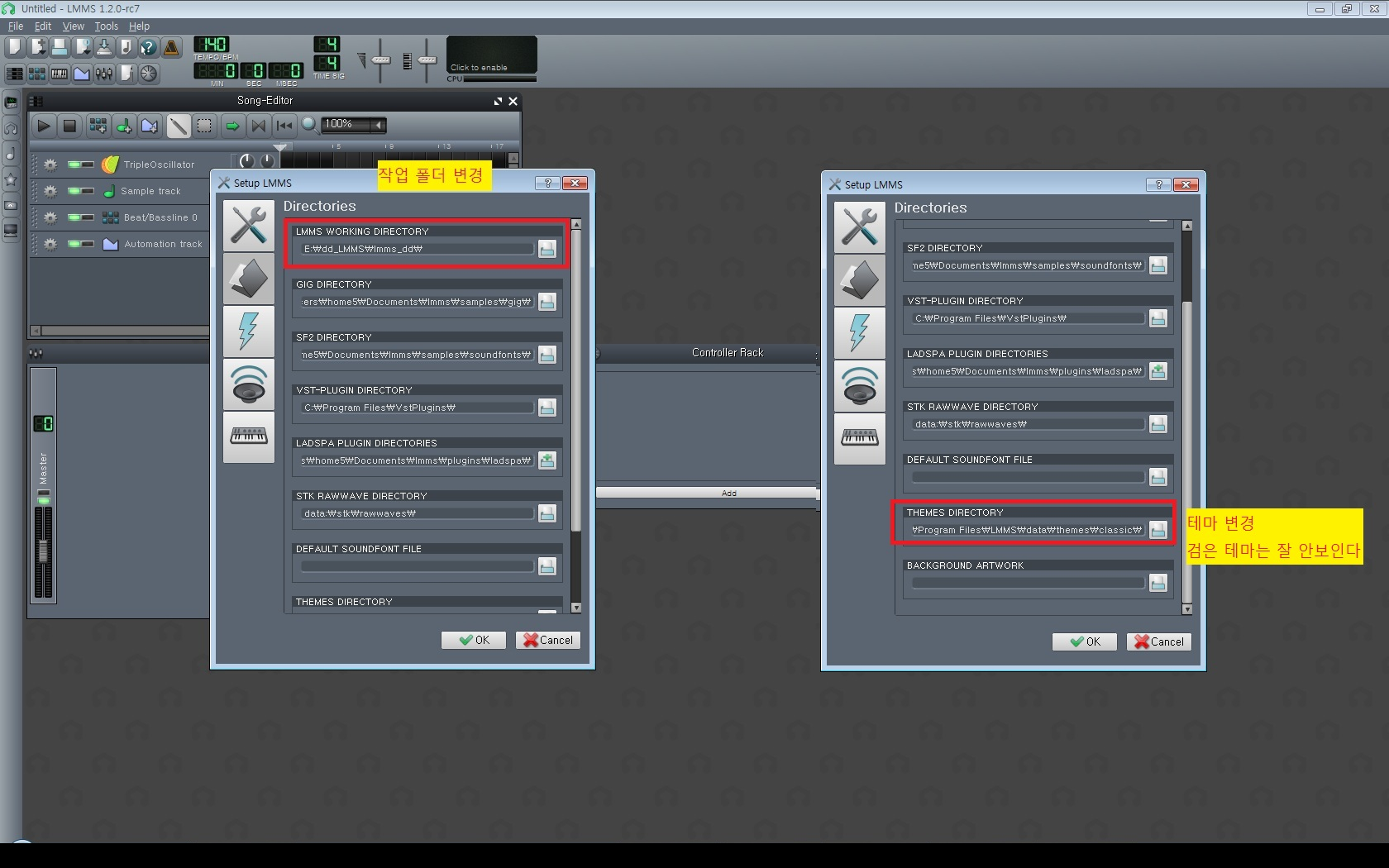Toggle auto-scrolling green arrow in Song-Editor
Viewport: 1389px width, 868px height.
(x=232, y=126)
